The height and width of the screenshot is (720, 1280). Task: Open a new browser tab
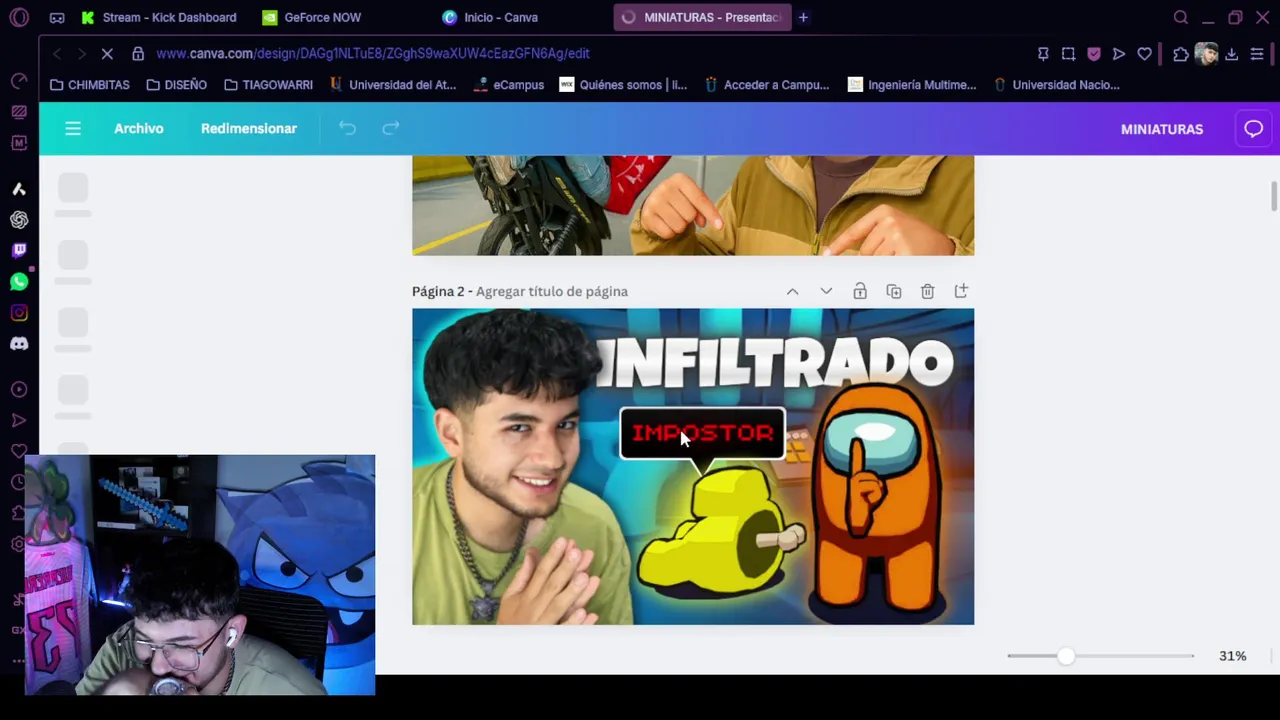(x=803, y=17)
